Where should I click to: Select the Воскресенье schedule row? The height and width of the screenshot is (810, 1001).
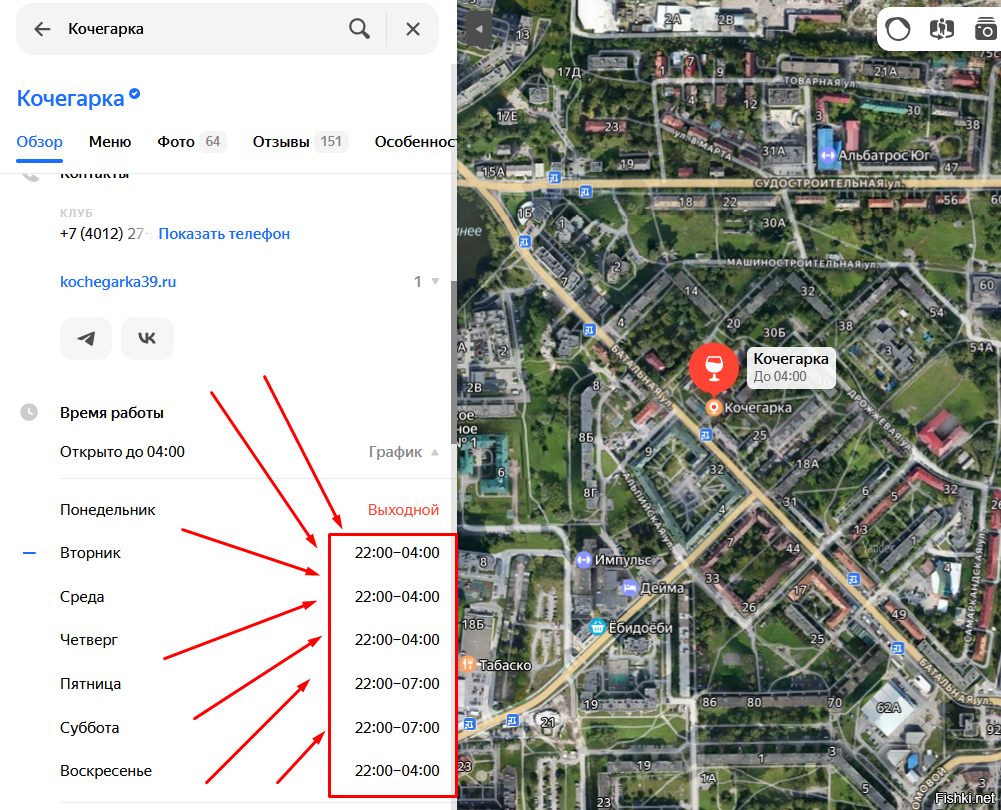(x=250, y=771)
